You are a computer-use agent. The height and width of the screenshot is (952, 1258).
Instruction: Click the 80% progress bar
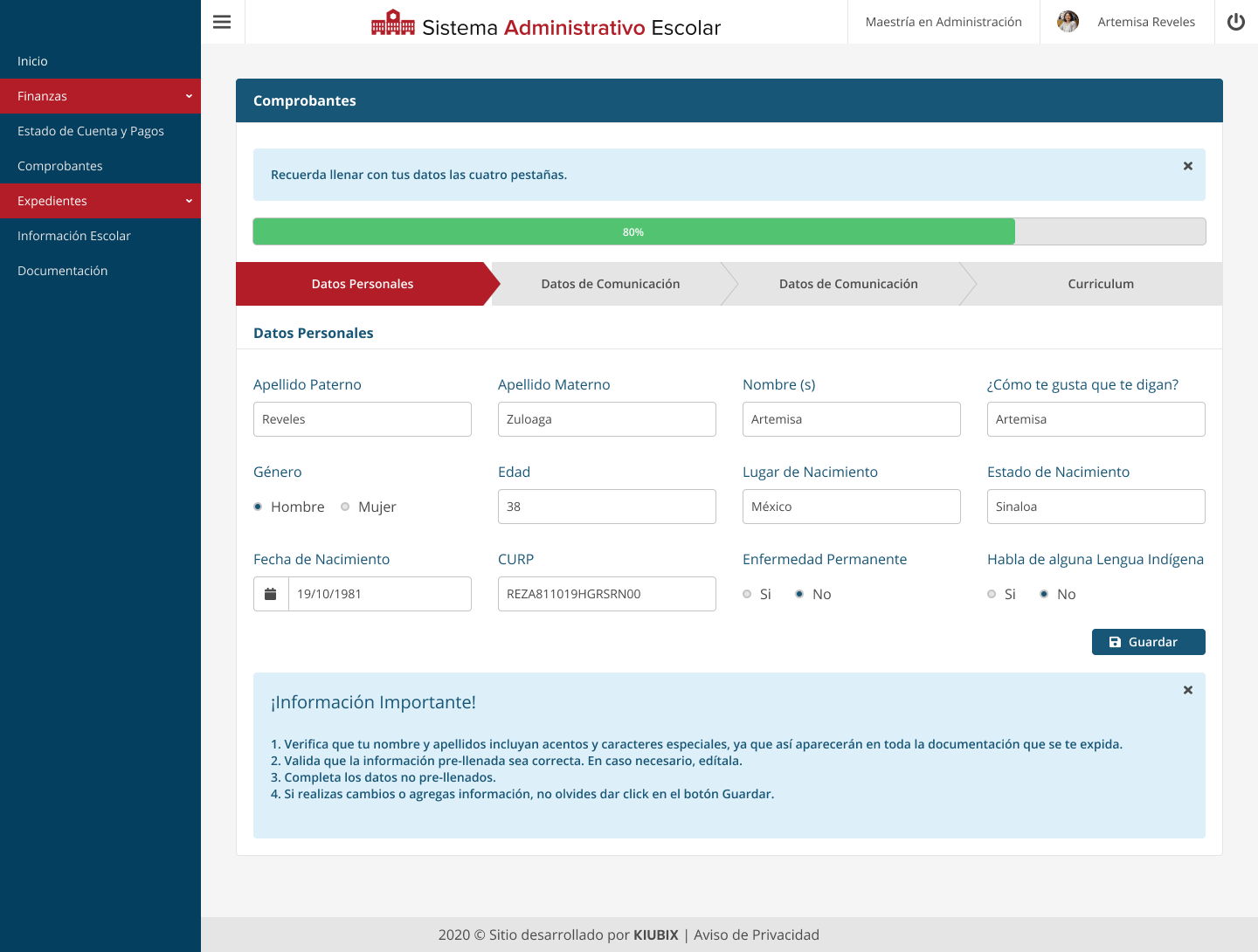633,231
